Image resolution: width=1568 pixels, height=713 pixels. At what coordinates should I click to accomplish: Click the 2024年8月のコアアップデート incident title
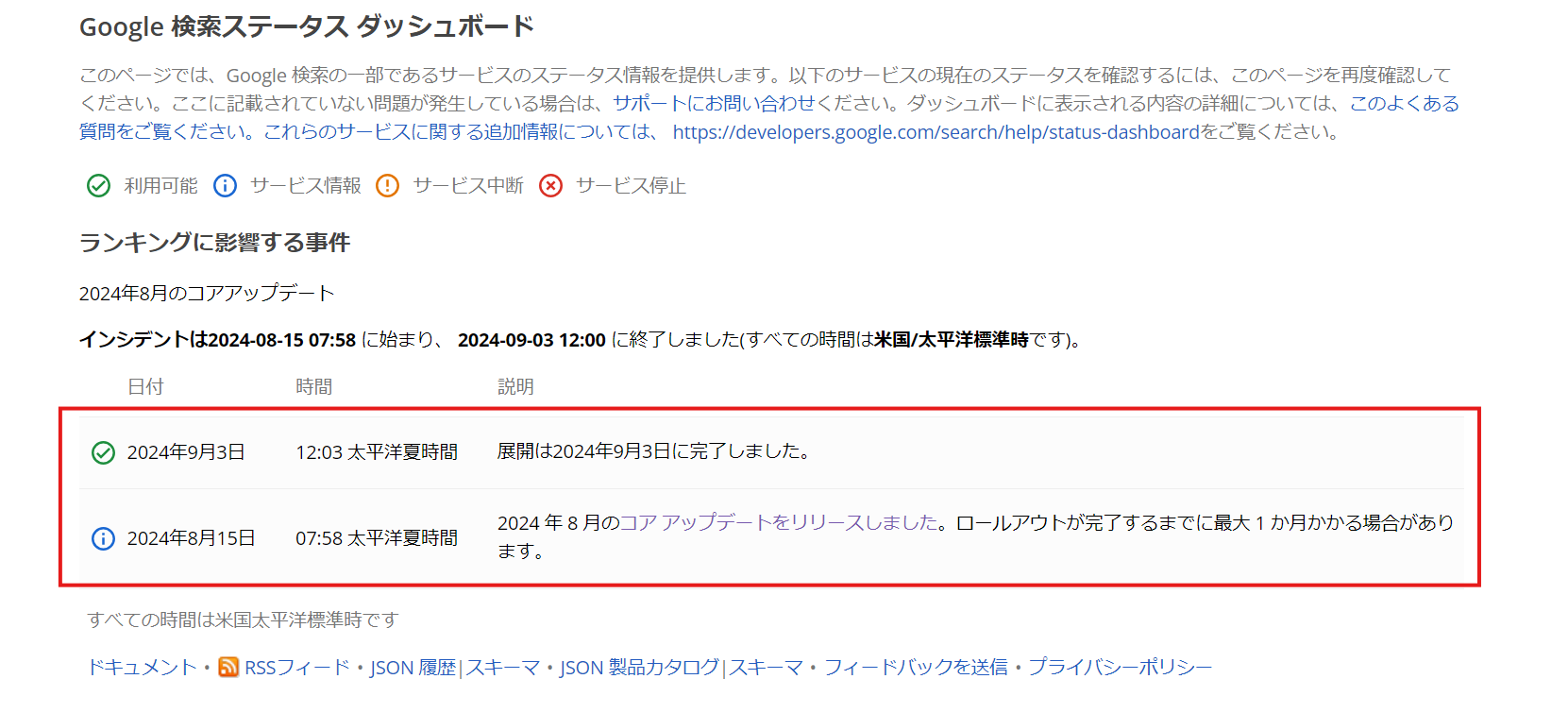[x=207, y=294]
